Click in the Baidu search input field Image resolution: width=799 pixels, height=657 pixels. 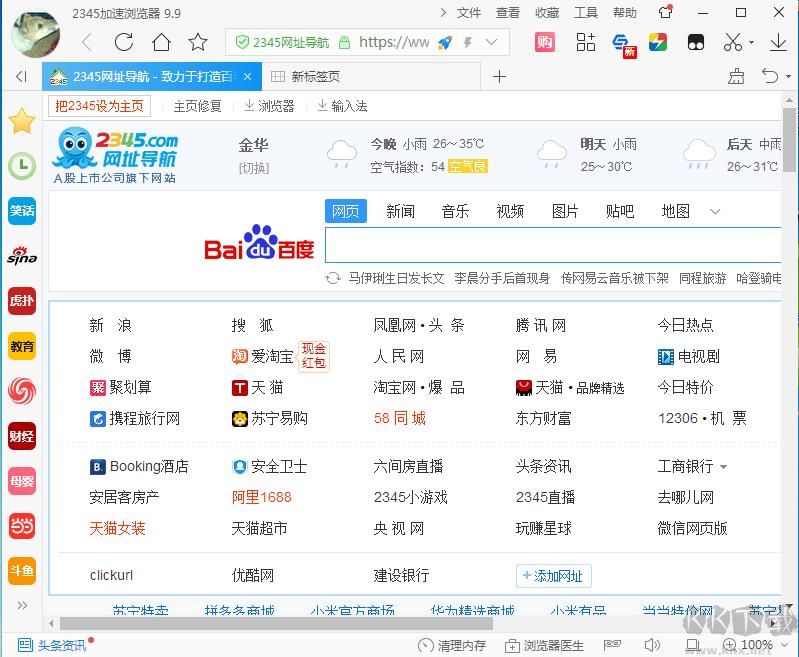(553, 245)
